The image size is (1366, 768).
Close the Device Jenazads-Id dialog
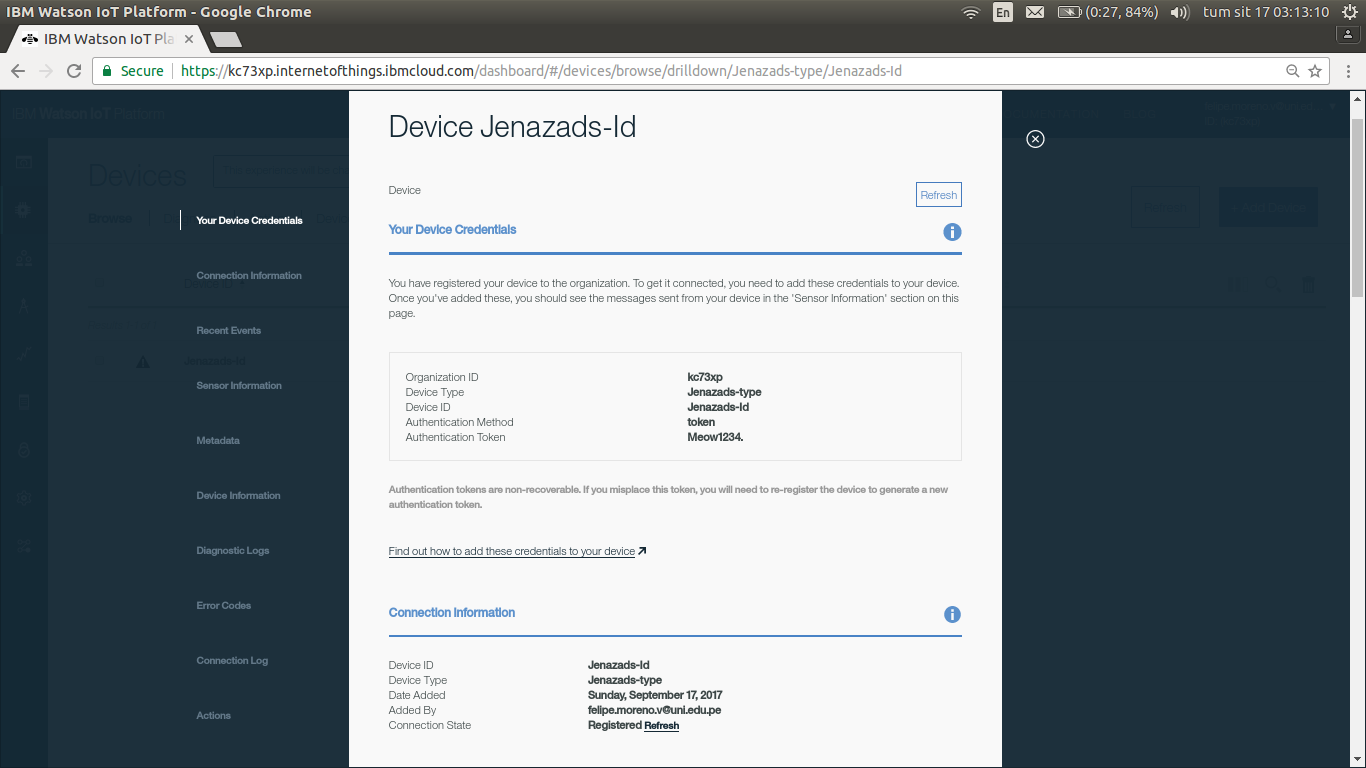pyautogui.click(x=1035, y=139)
